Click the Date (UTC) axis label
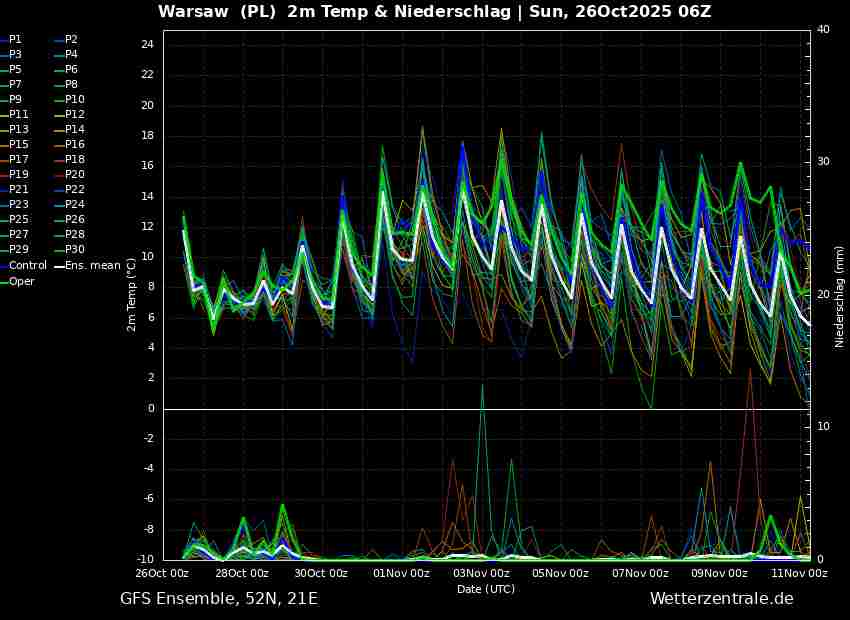This screenshot has width=850, height=620. click(486, 589)
